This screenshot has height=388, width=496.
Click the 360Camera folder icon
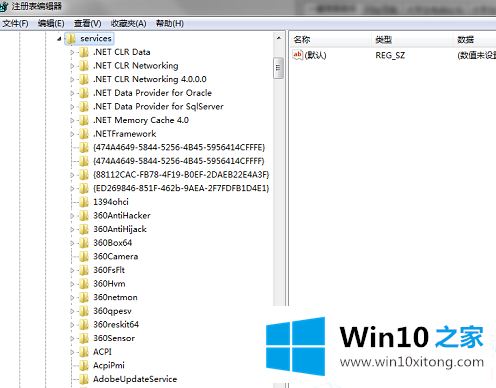tap(84, 257)
